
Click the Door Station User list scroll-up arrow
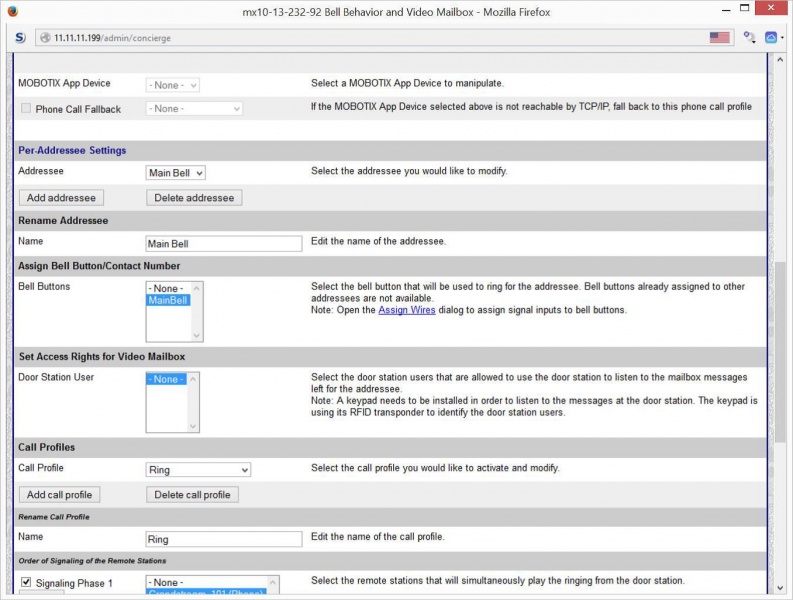pyautogui.click(x=193, y=379)
